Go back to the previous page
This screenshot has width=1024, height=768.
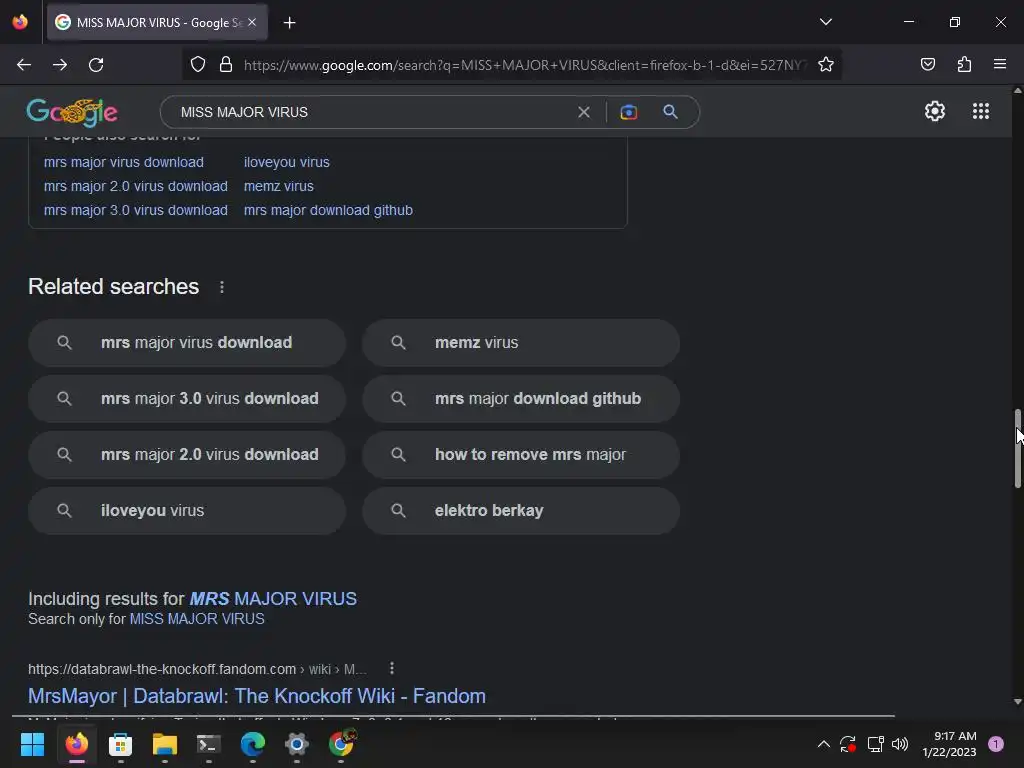pos(24,65)
